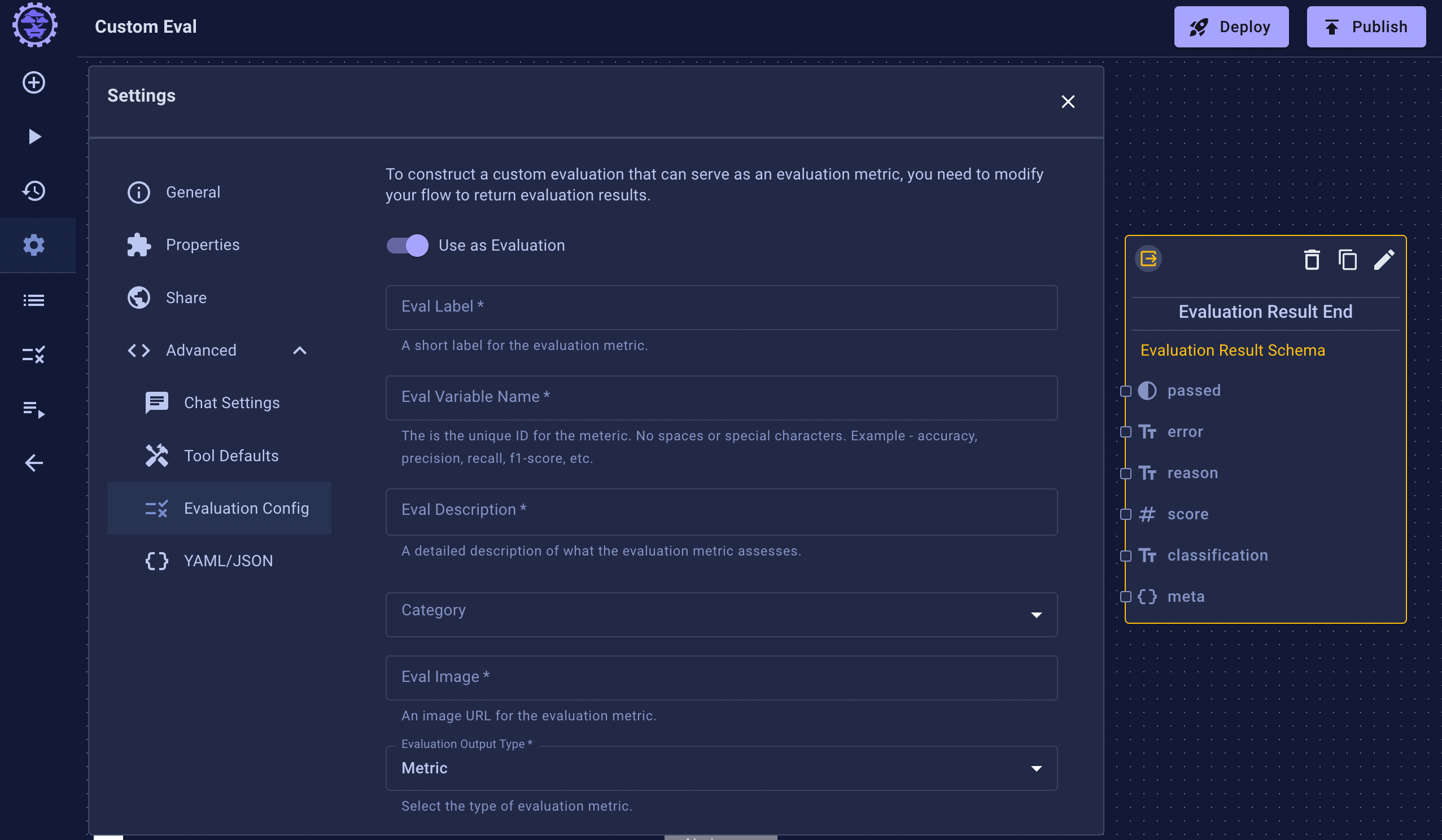Click the reason input connector port
This screenshot has height=840, width=1442.
(x=1125, y=474)
